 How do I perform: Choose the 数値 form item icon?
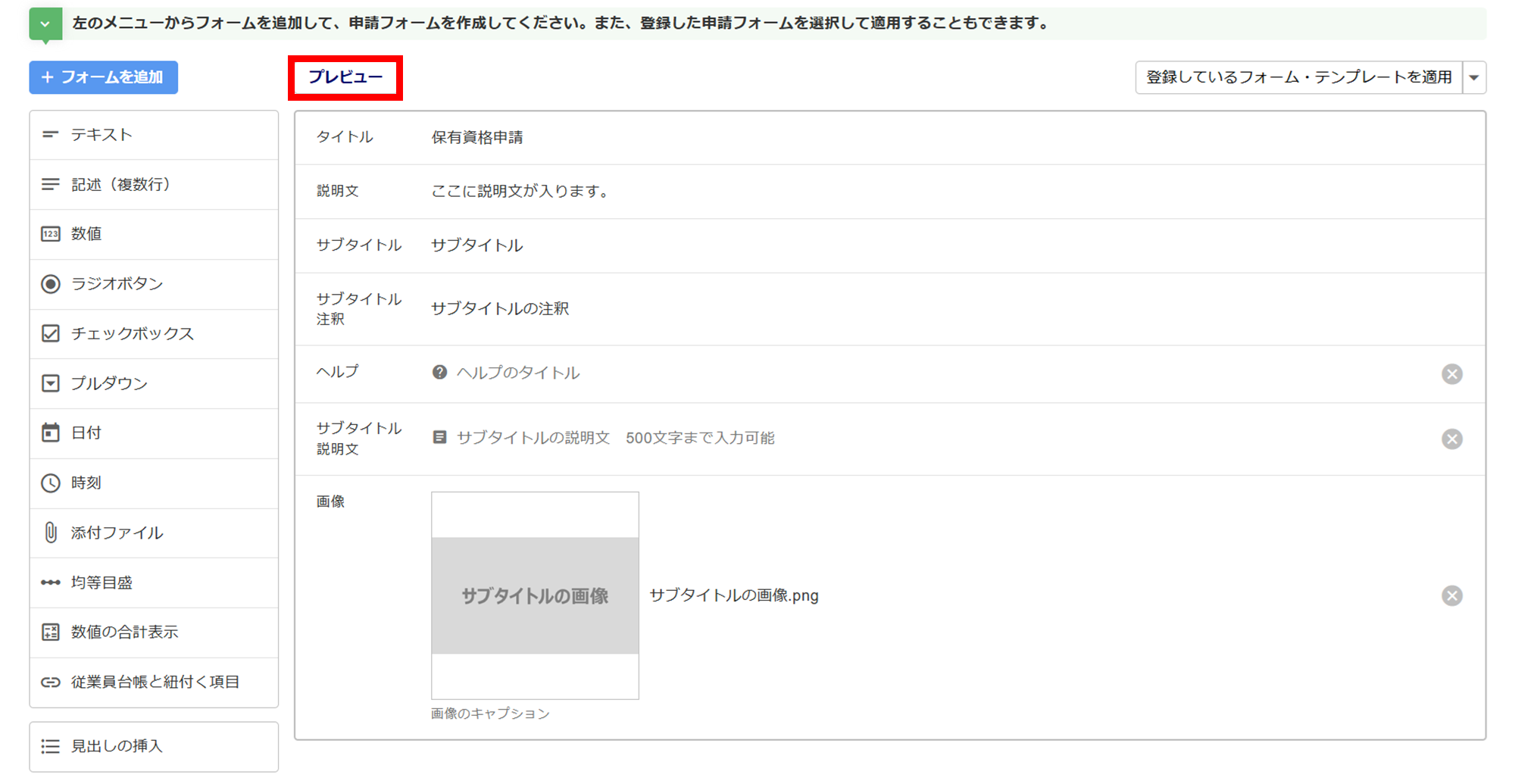click(50, 234)
